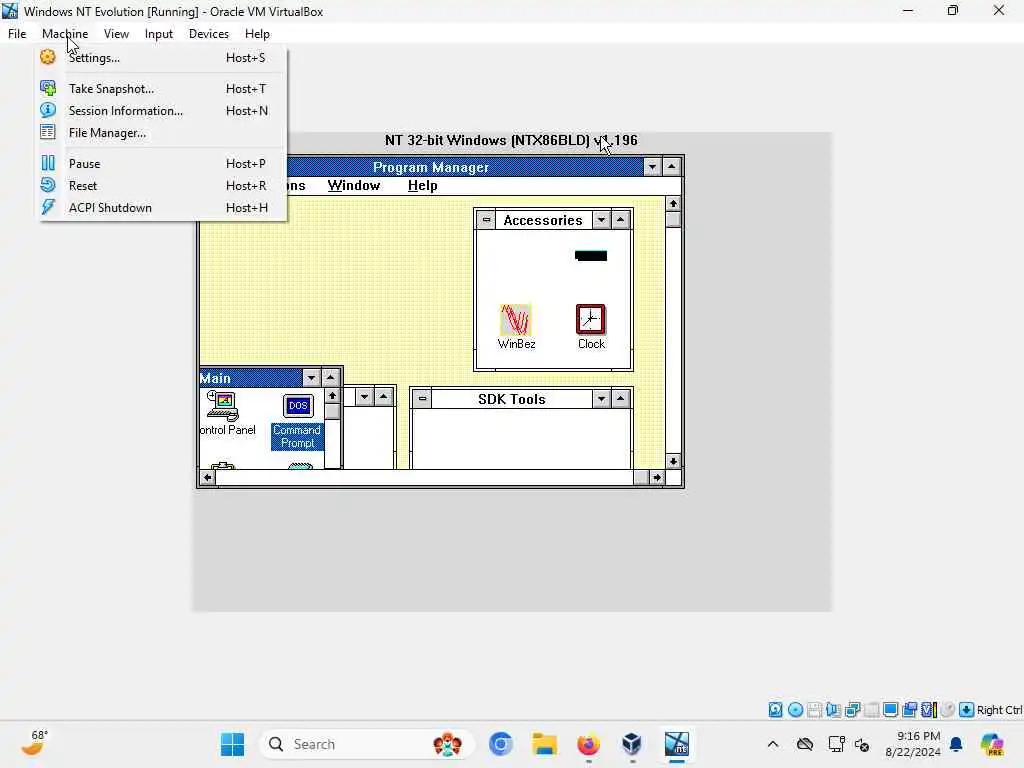Minimize the Main group window

[312, 377]
